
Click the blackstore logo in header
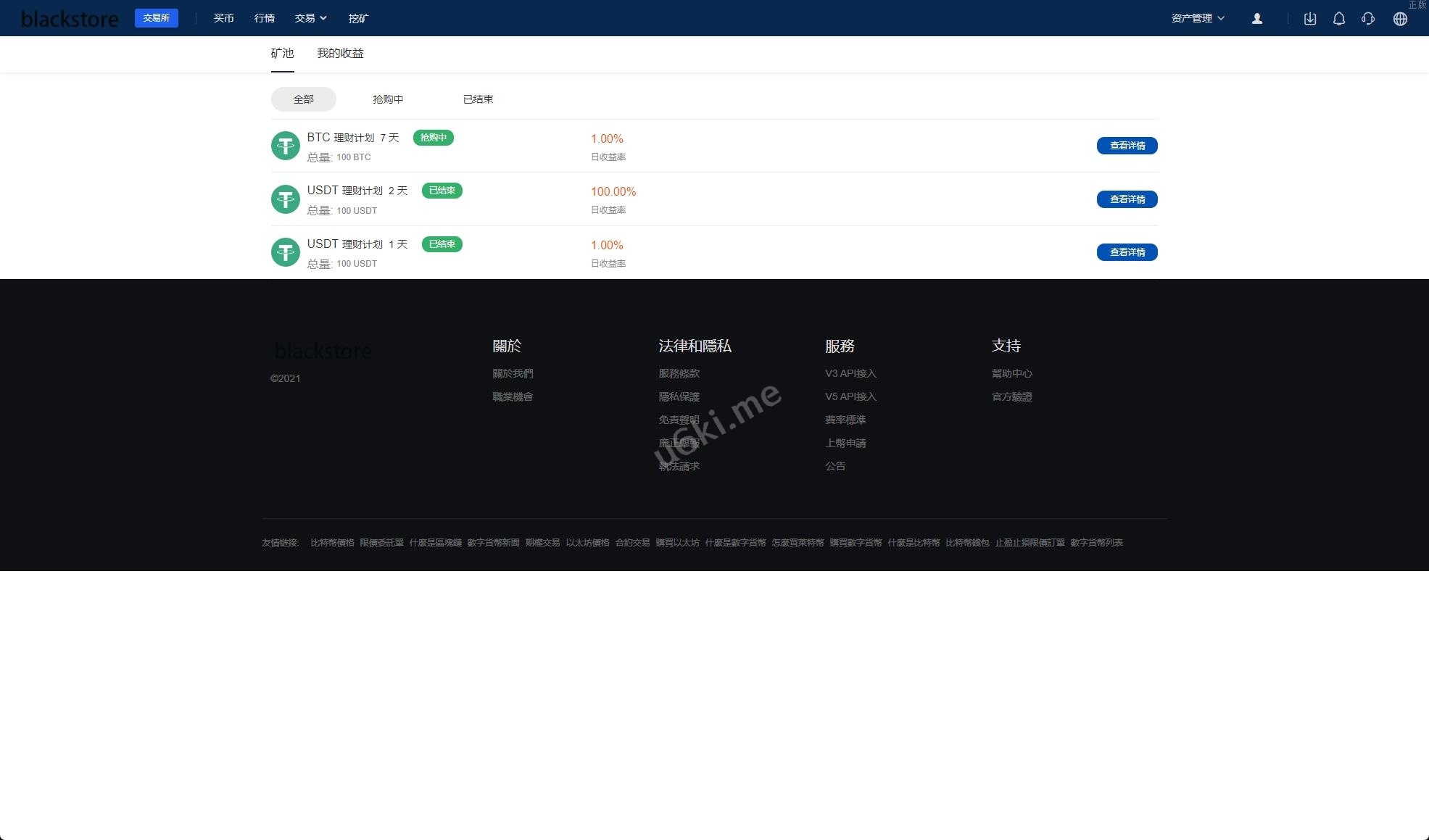(x=70, y=19)
